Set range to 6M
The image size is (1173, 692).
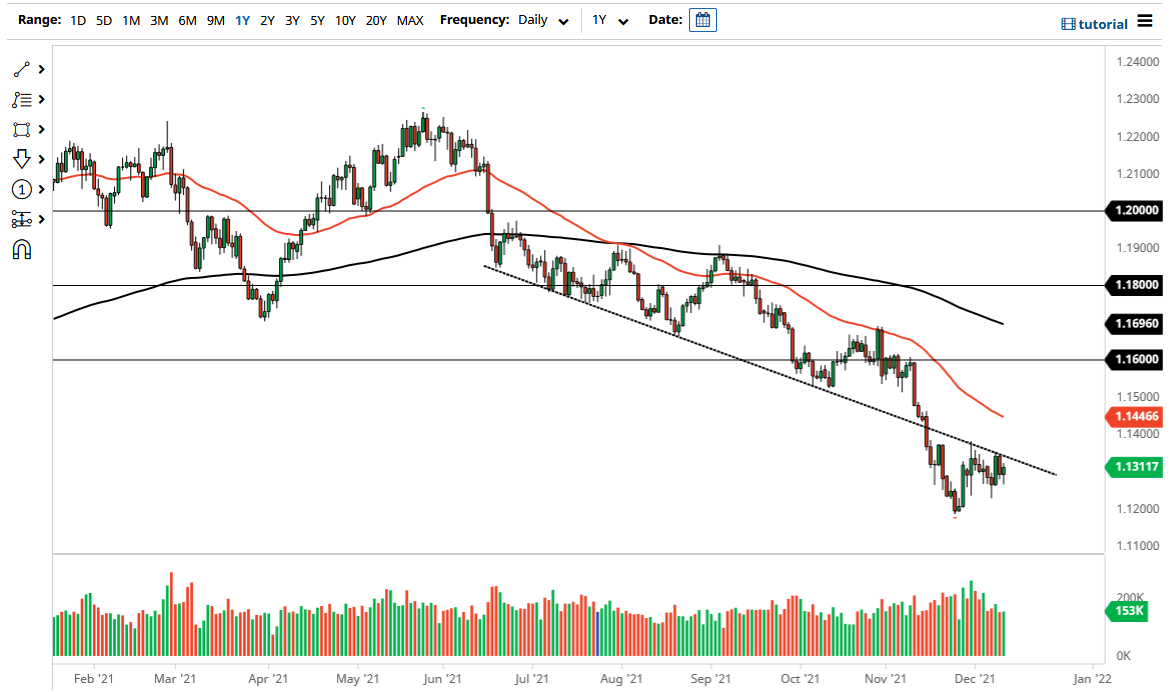coord(187,20)
